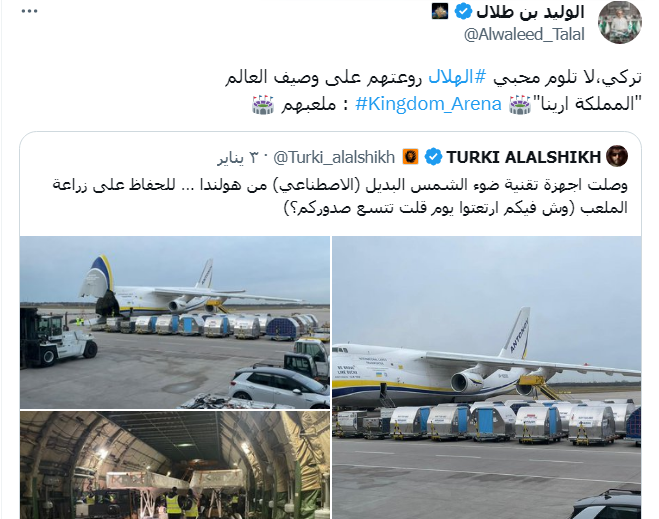Click the affiliation badge beside Alwaleed's name
The image size is (659, 519).
click(x=440, y=11)
